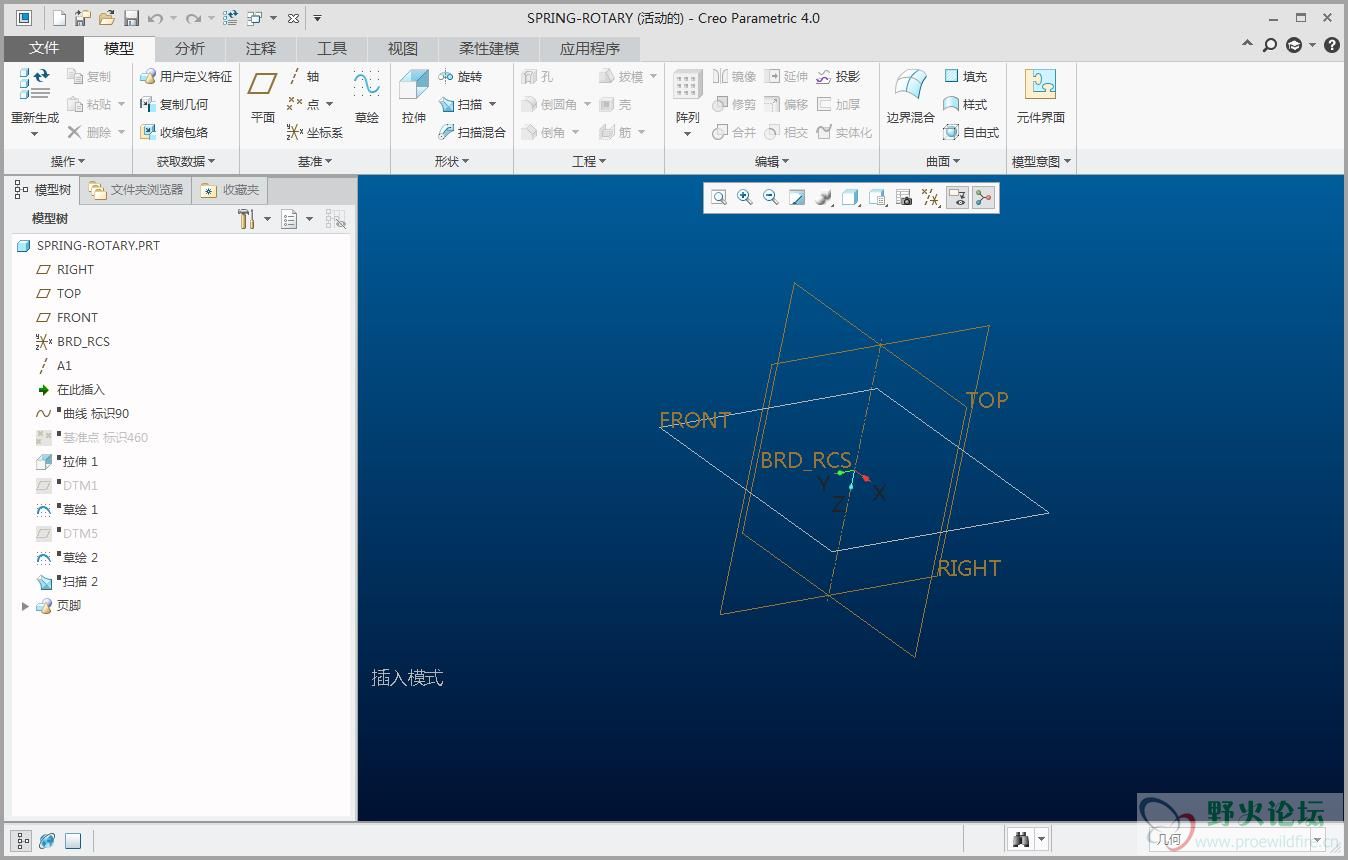The height and width of the screenshot is (860, 1348).
Task: Open the 形状 (Shapes) group dropdown
Action: pos(452,161)
